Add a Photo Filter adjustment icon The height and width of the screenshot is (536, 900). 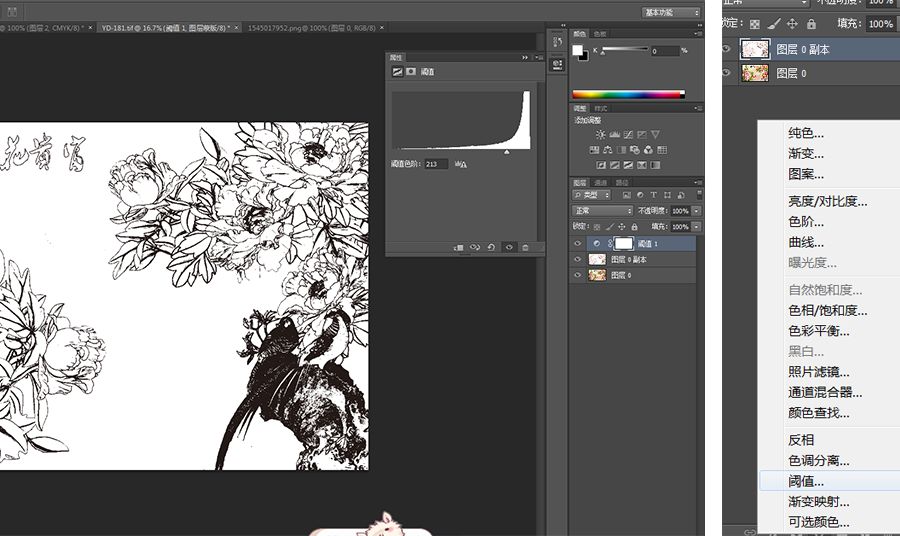point(635,150)
